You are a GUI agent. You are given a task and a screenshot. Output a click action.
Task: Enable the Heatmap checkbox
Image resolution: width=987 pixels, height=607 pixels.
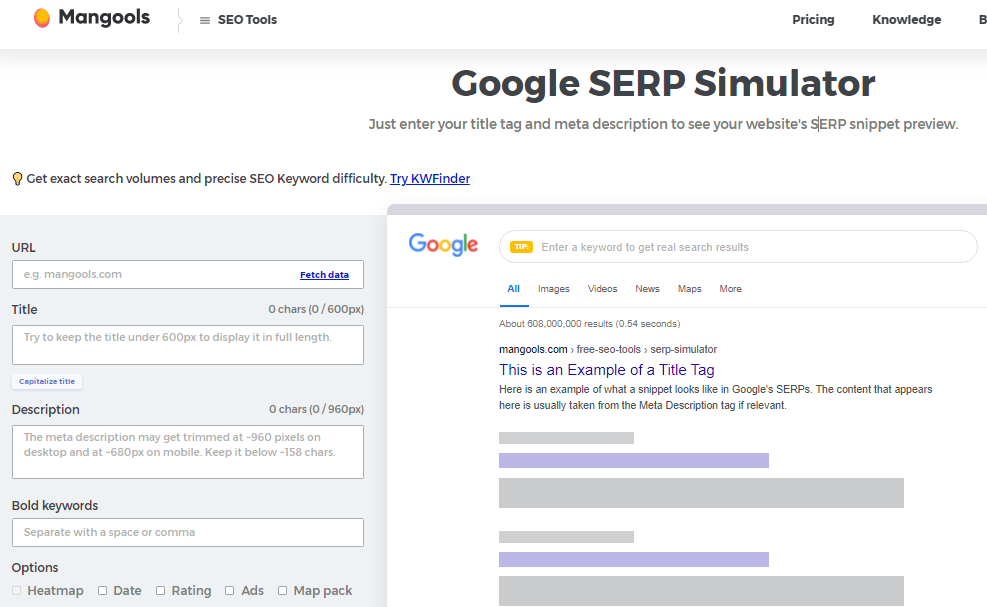click(x=16, y=591)
